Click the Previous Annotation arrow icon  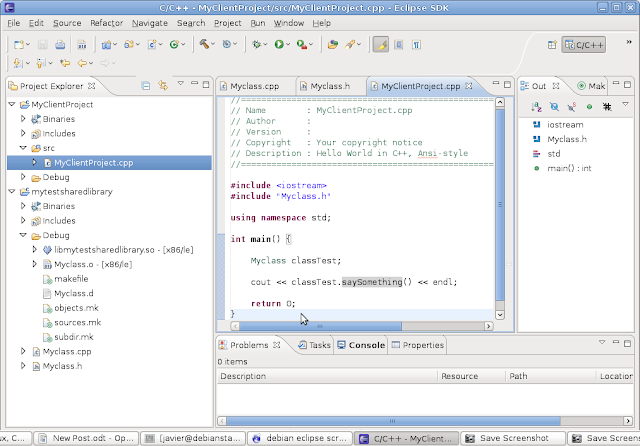(40, 63)
